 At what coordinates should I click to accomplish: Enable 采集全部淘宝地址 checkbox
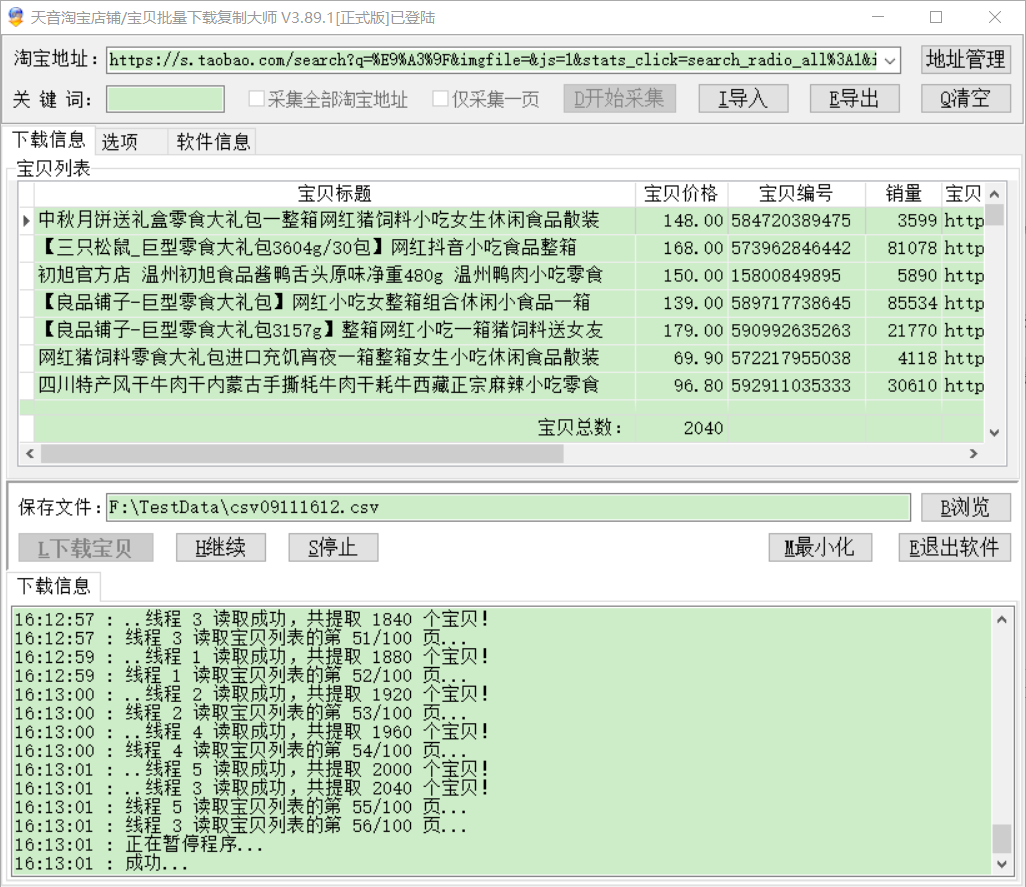257,99
